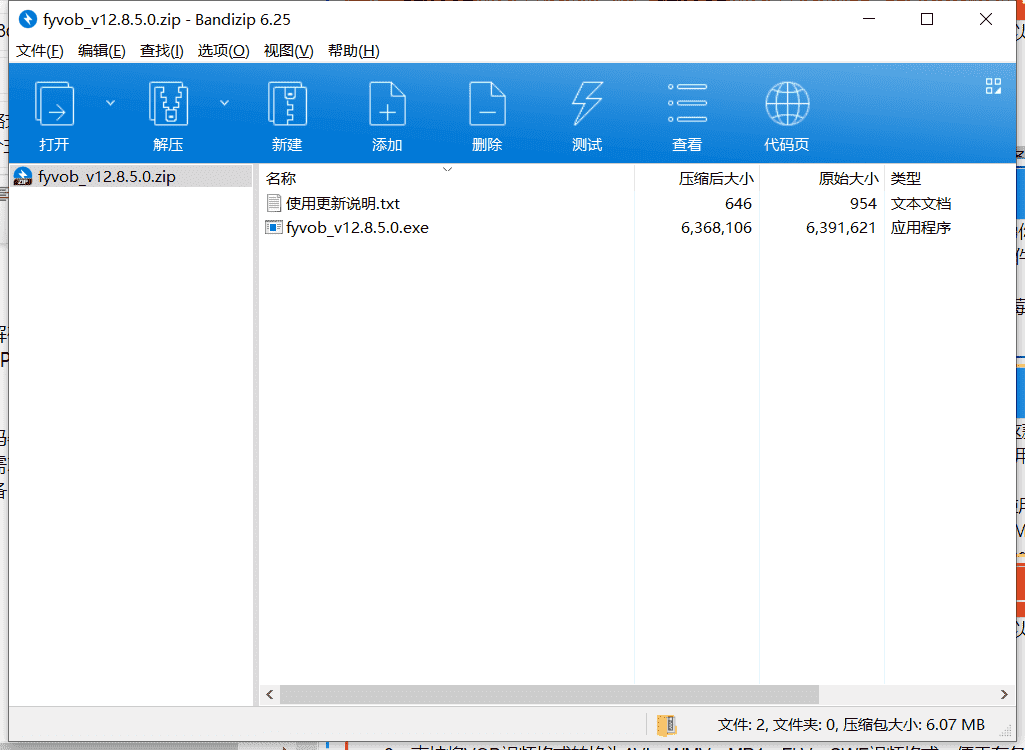Click the horizontal scrollbar thumb
The width and height of the screenshot is (1025, 750).
pyautogui.click(x=549, y=694)
